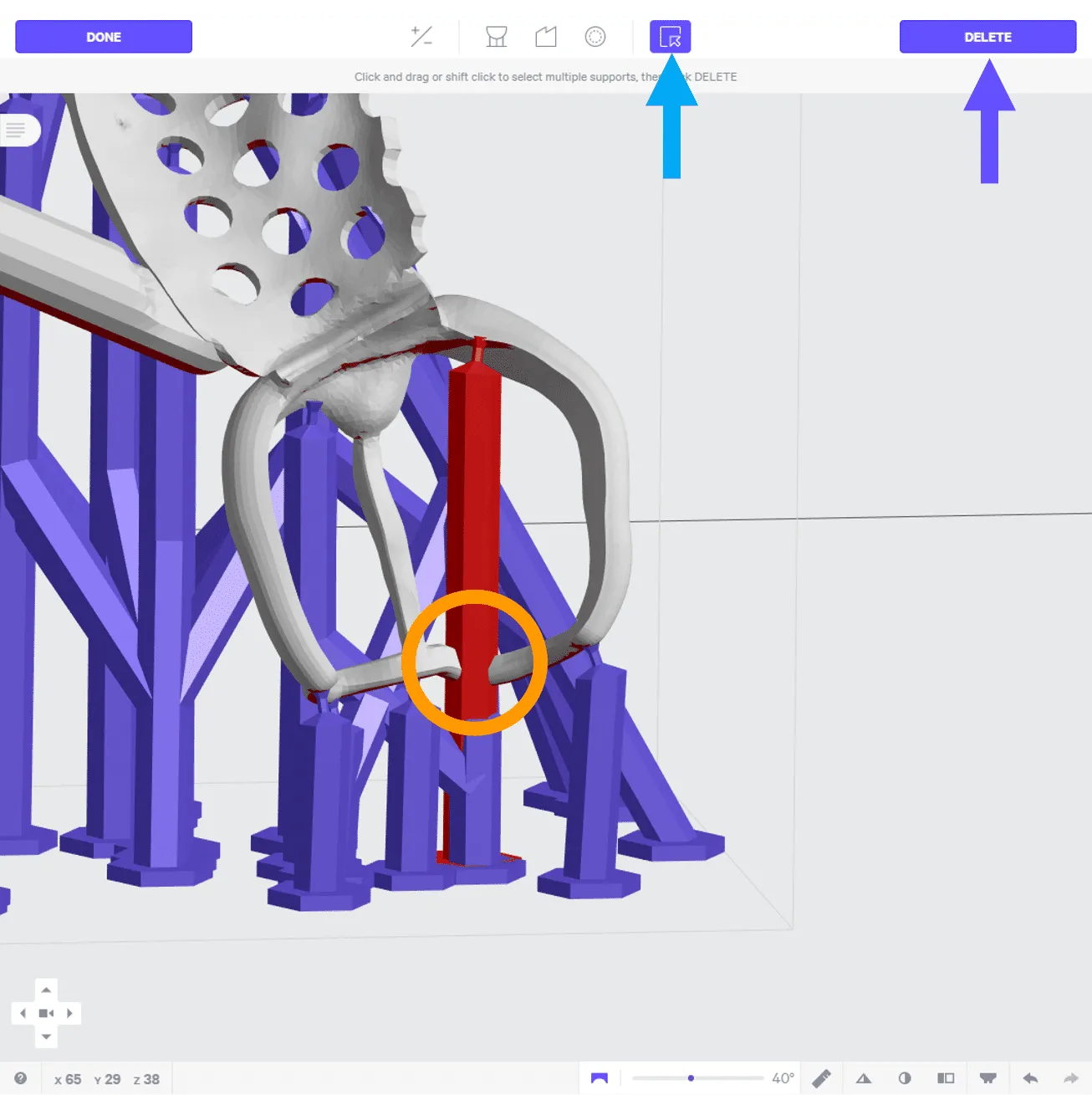Viewport: 1092px width, 1095px height.
Task: Click the Z 38 dimension readout
Action: point(146,1079)
